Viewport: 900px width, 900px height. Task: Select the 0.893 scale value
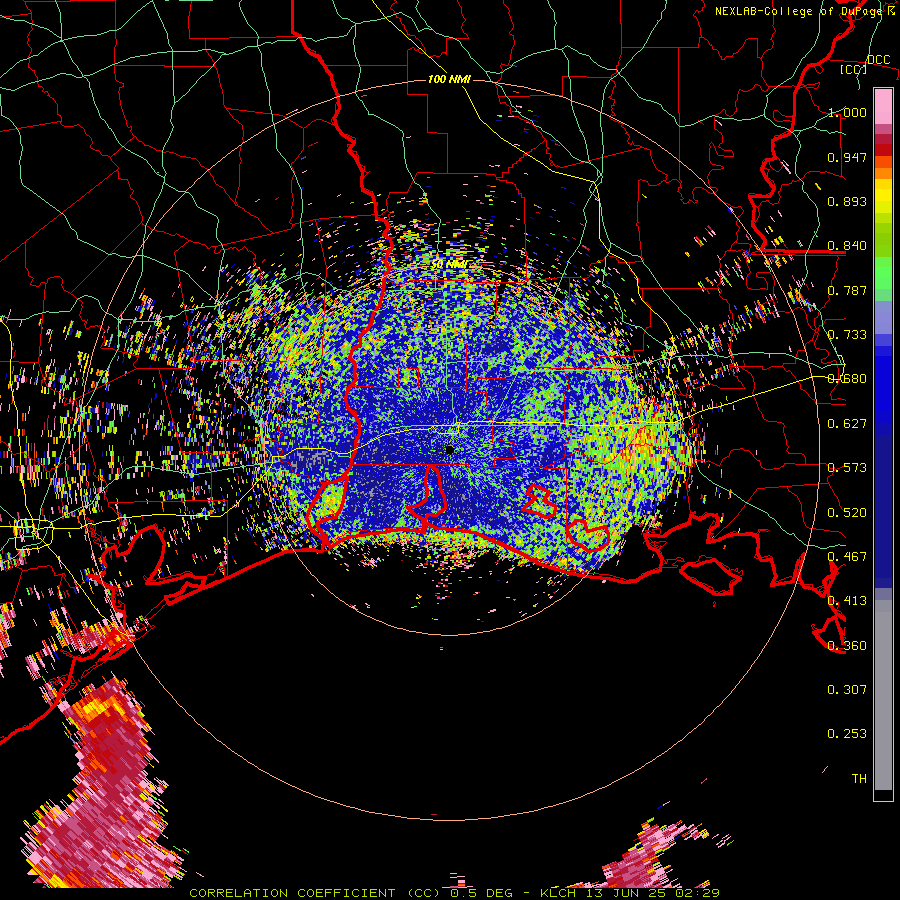847,201
